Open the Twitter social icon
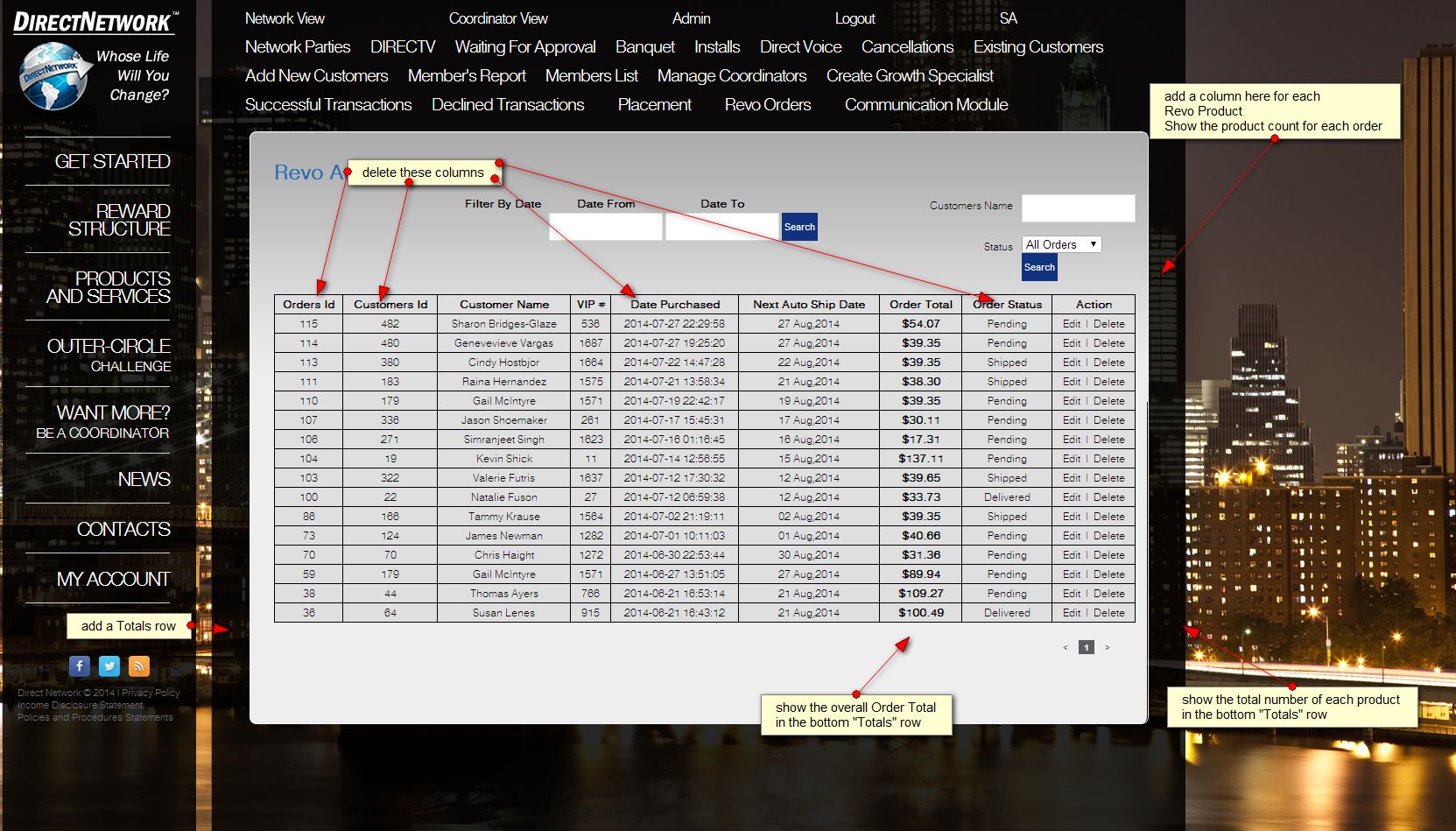This screenshot has height=831, width=1456. click(109, 666)
